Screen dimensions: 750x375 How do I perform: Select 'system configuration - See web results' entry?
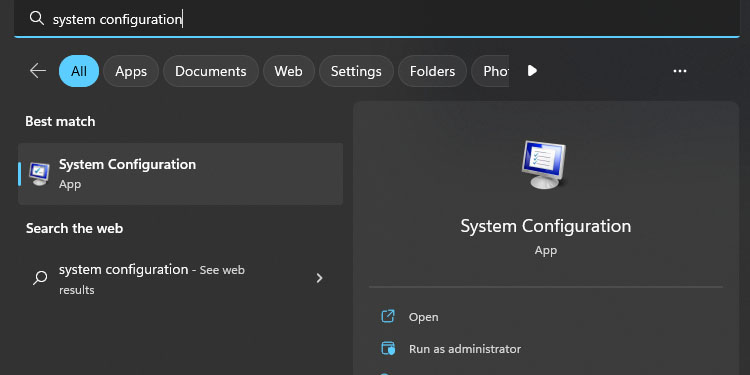pos(180,279)
